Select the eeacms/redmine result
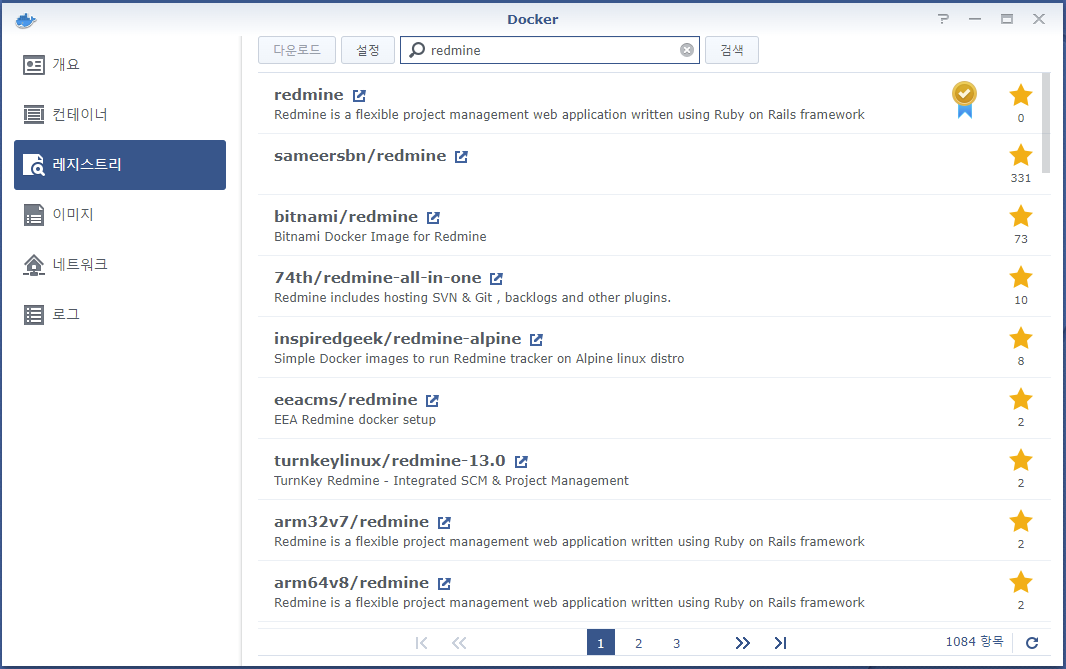This screenshot has height=669, width=1066. (x=649, y=409)
